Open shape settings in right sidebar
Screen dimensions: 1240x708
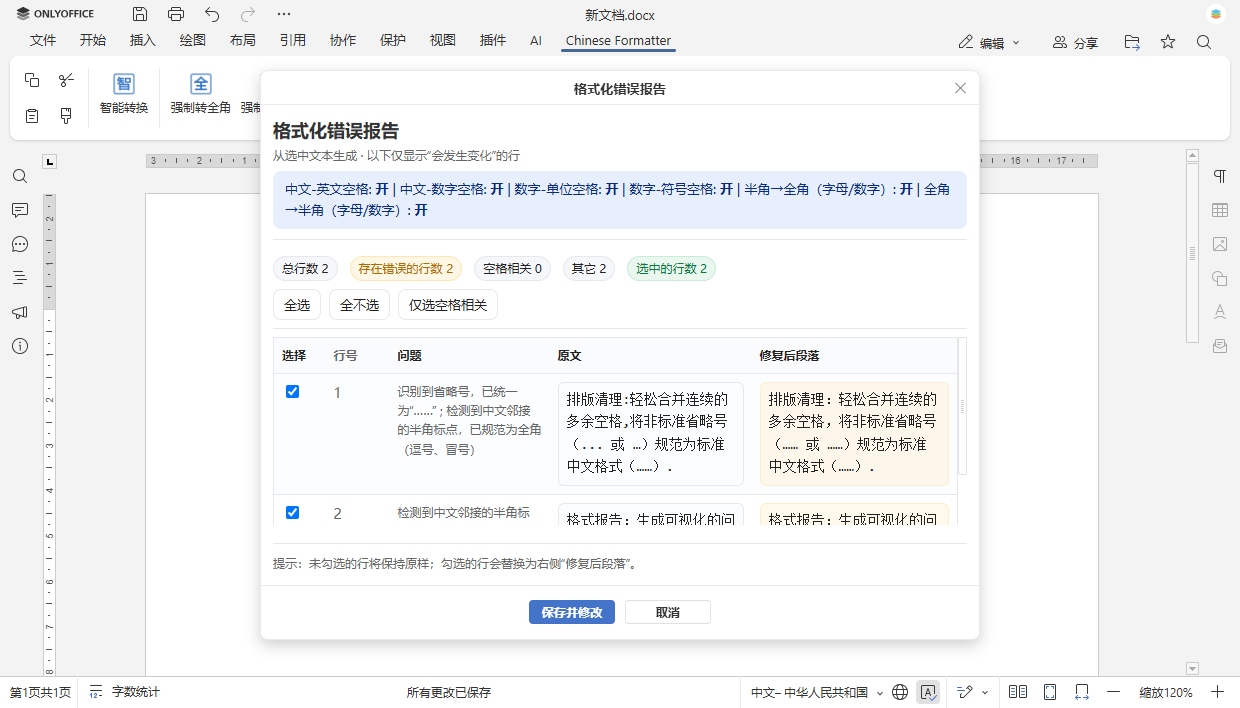tap(1220, 278)
